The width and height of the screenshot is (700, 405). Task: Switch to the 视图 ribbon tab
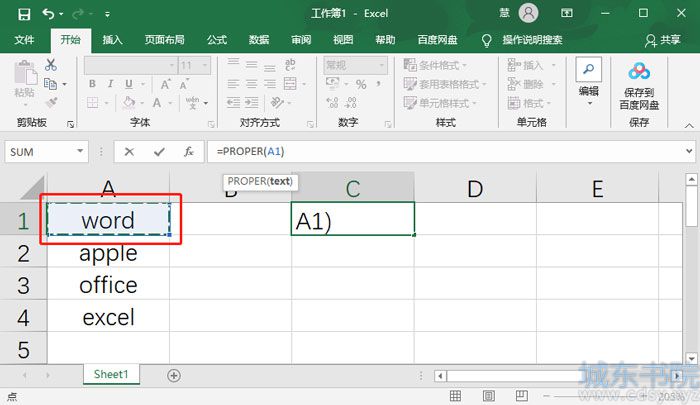tap(343, 40)
